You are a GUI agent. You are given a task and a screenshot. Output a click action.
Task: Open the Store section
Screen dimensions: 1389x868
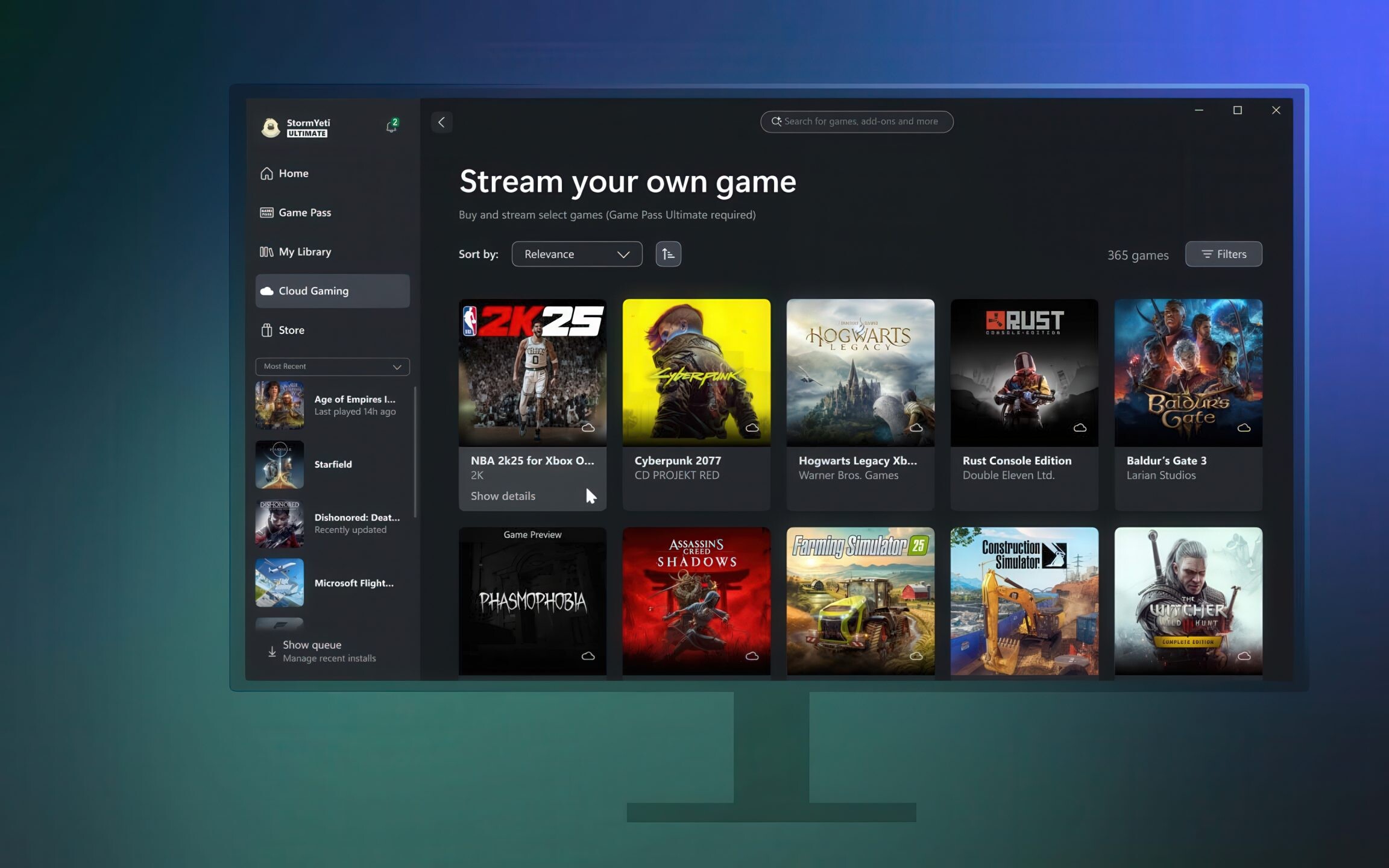pos(333,330)
